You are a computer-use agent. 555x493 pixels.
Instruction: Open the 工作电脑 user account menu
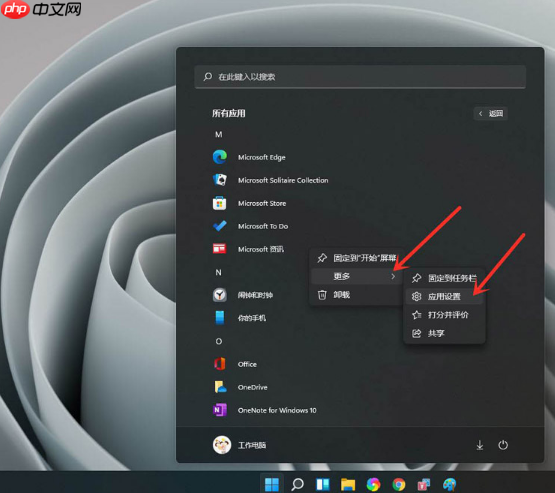[x=239, y=445]
